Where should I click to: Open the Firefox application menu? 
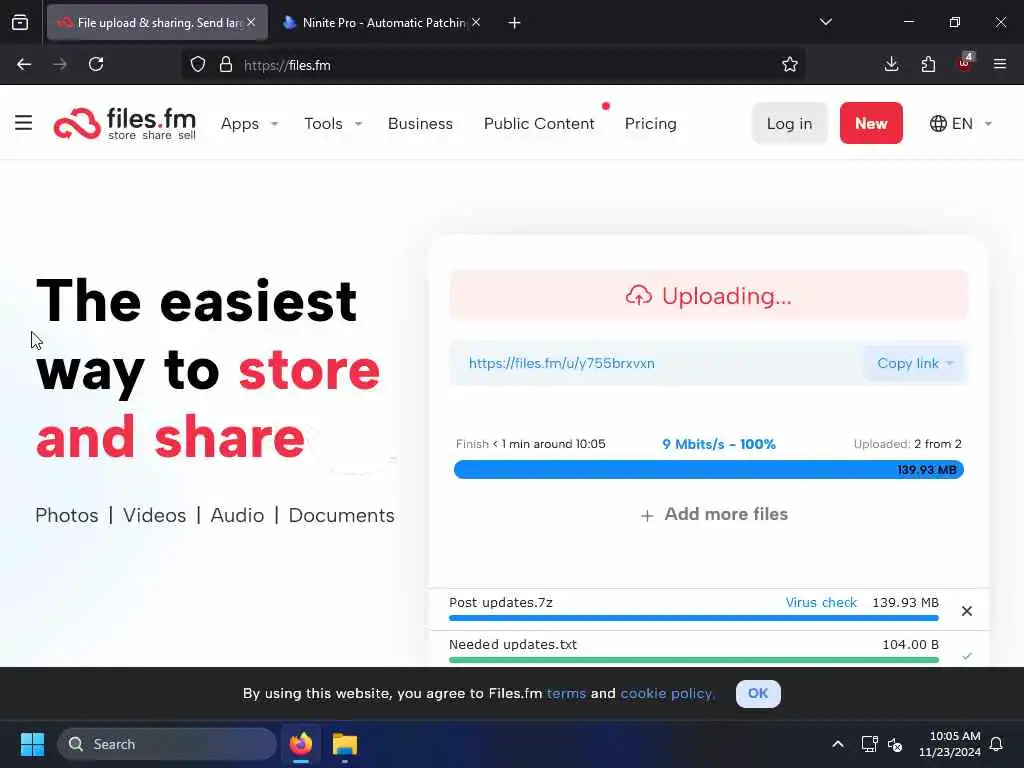point(1000,64)
